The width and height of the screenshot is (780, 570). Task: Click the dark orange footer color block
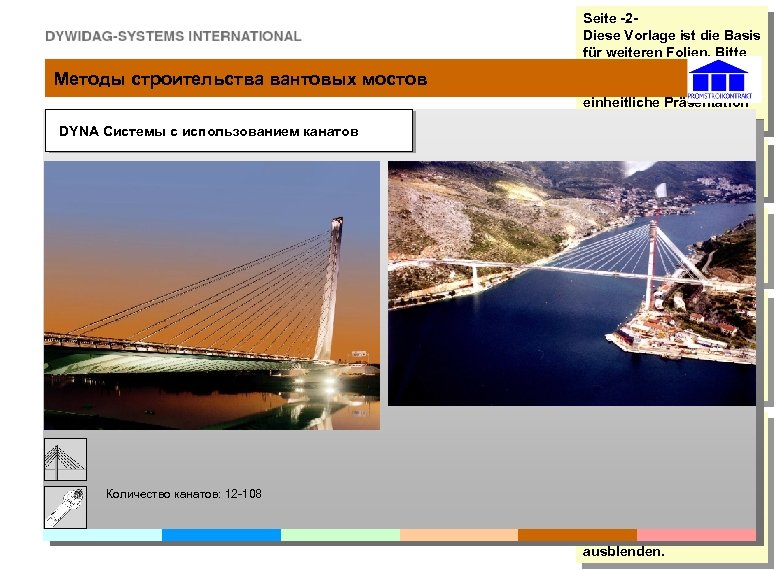click(x=578, y=535)
